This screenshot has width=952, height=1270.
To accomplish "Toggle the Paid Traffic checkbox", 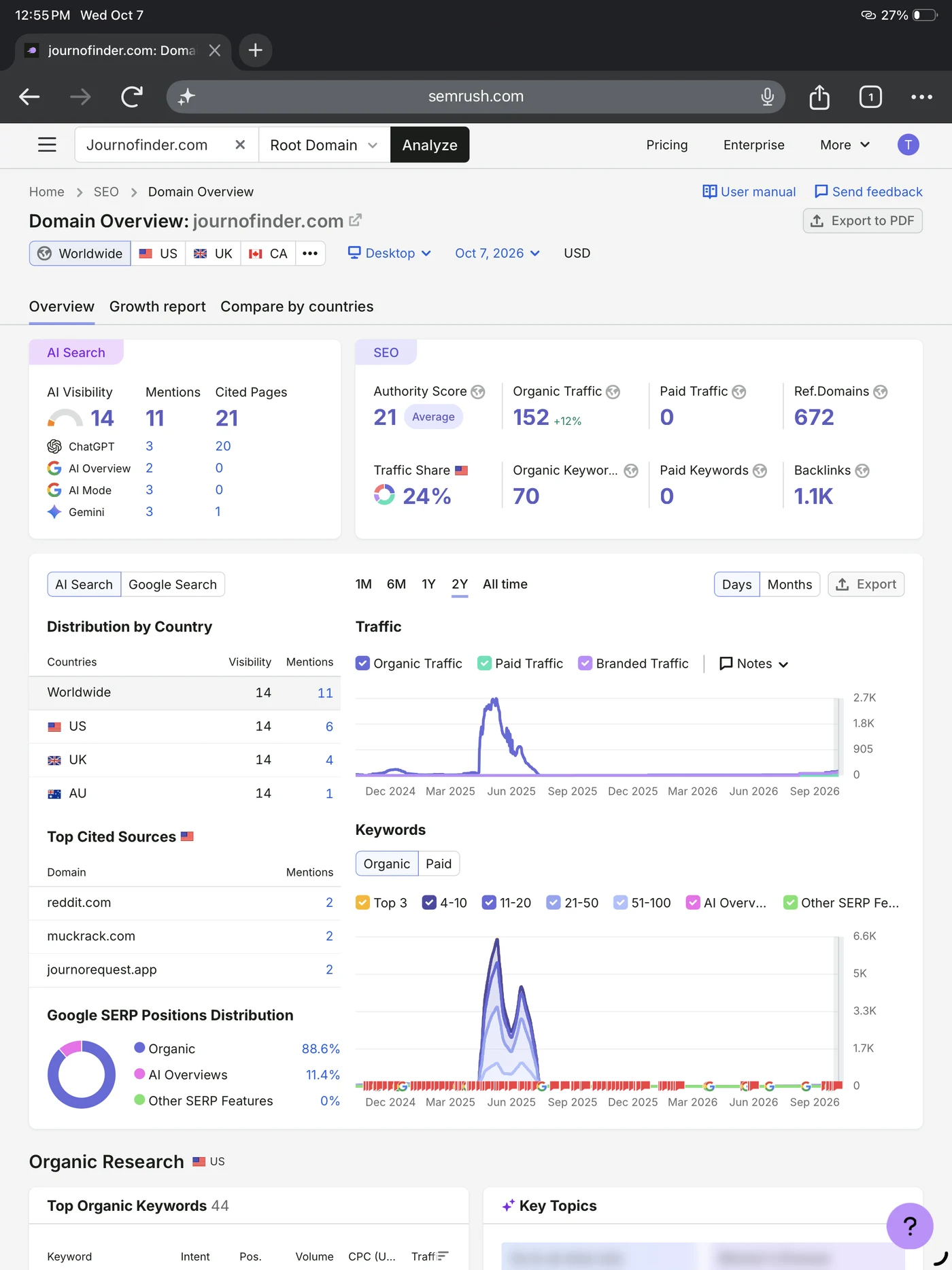I will point(484,663).
